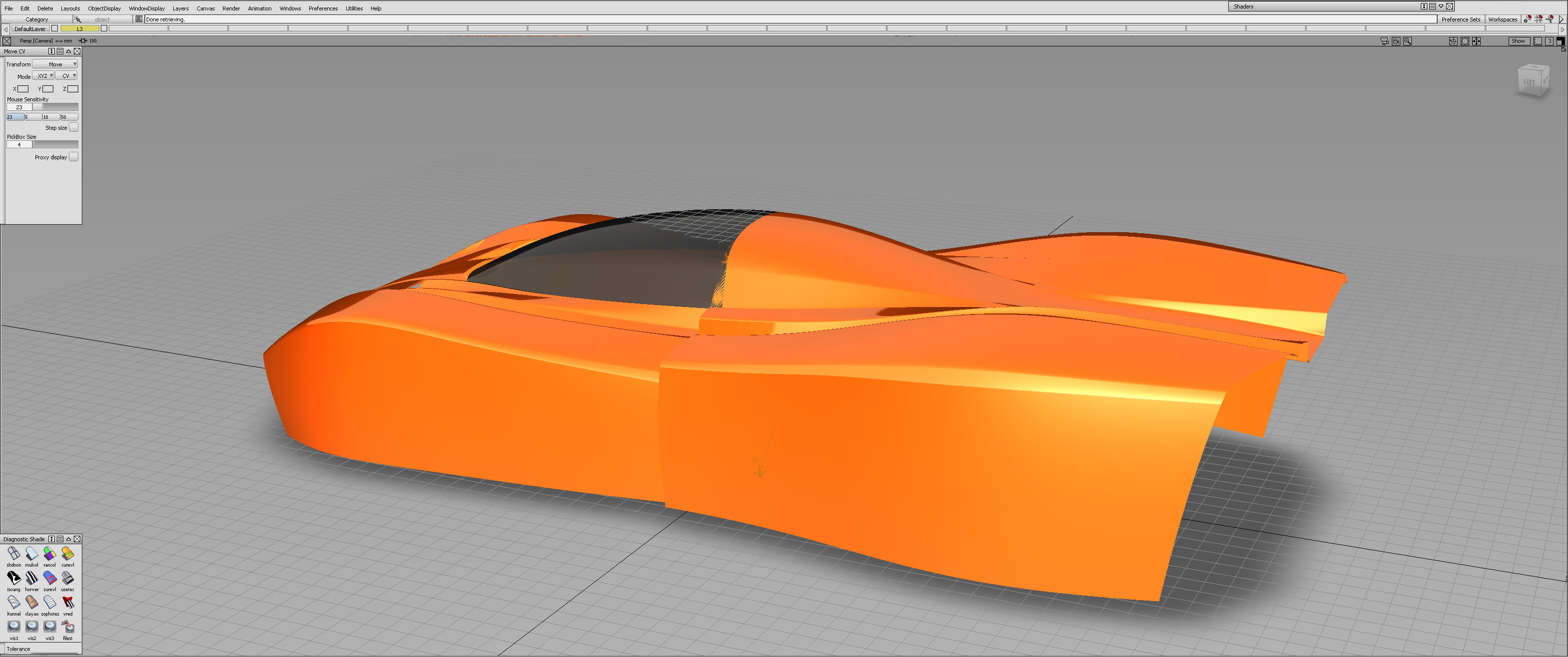Toggle the Proxy display checkbox
The width and height of the screenshot is (1568, 657).
click(73, 157)
